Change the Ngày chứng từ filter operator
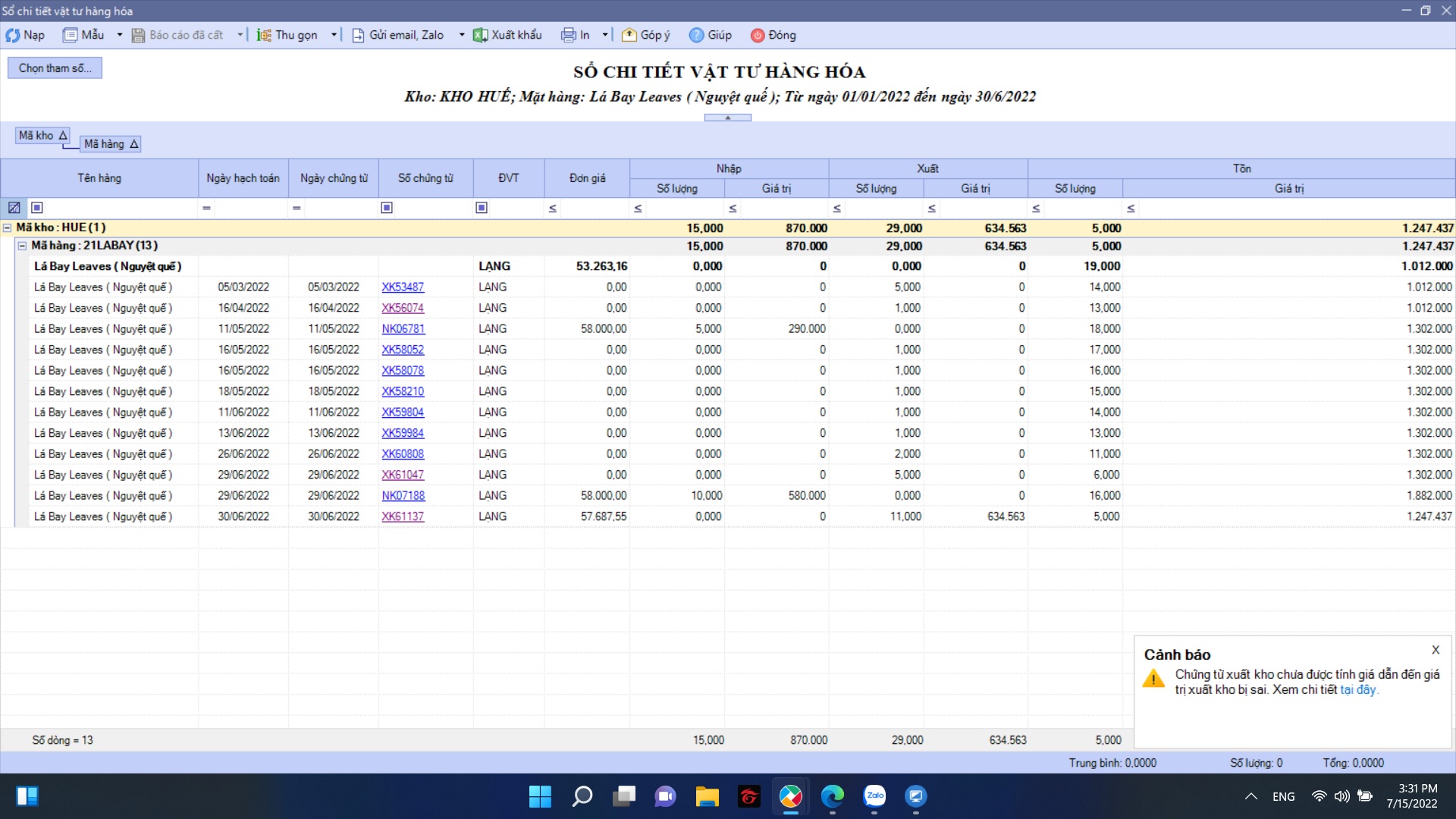Screen dimensions: 1456x819 (x=297, y=208)
